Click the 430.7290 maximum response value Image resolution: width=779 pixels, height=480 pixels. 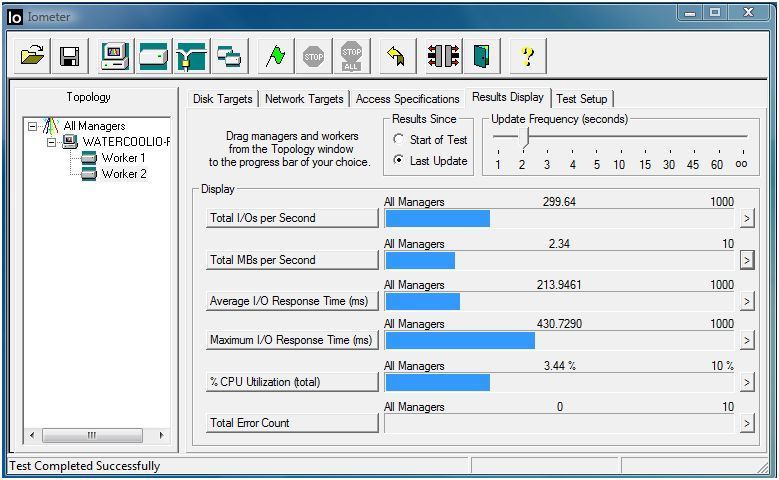[559, 324]
